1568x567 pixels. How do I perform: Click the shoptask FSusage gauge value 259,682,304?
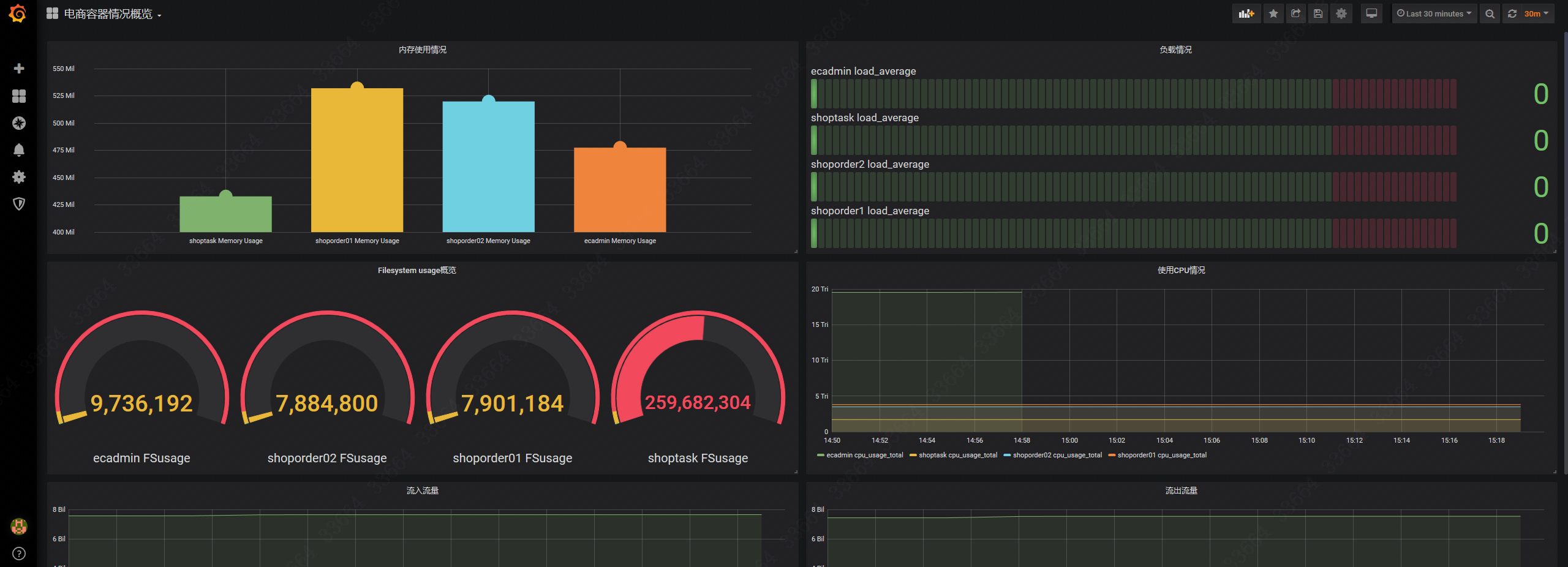698,402
